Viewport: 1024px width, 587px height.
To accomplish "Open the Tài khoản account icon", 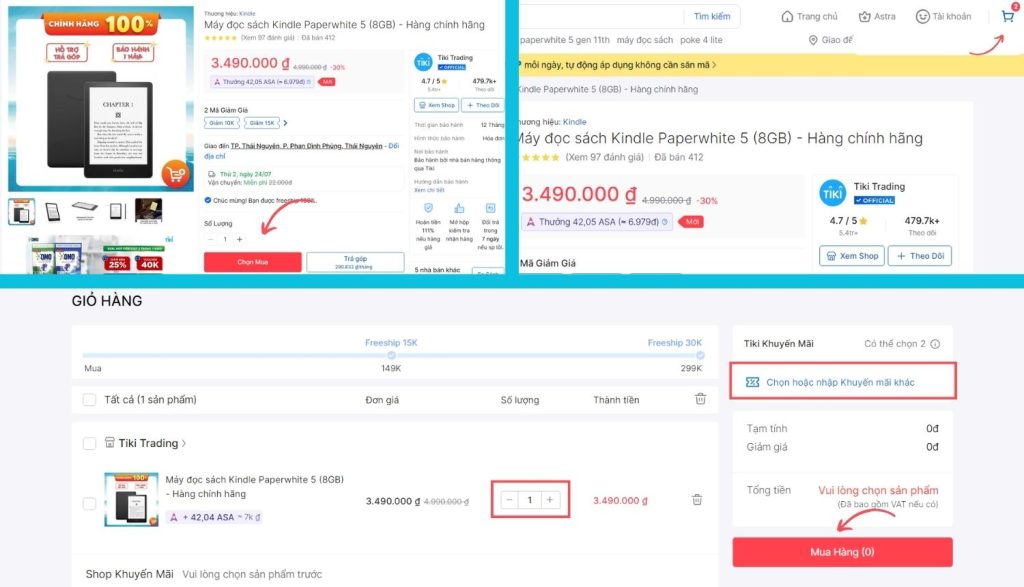I will point(922,16).
